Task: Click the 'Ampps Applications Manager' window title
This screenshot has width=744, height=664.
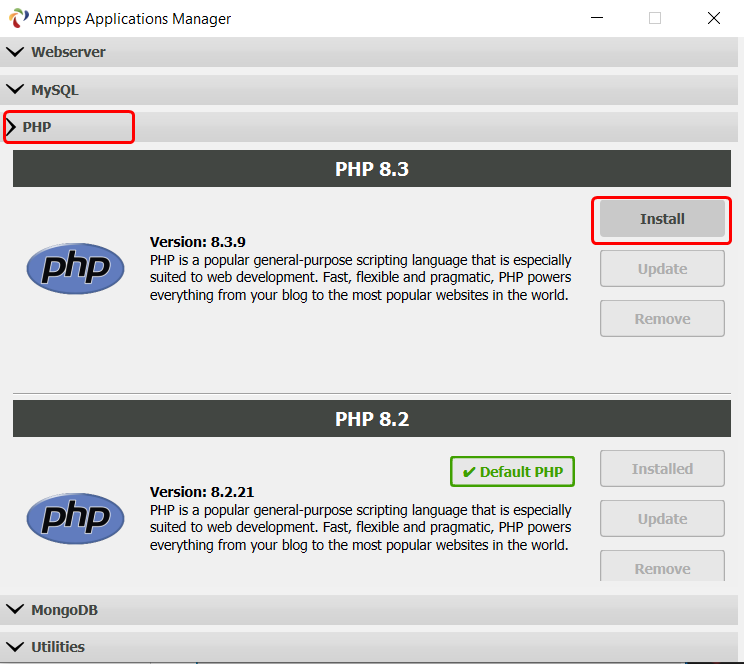Action: click(132, 19)
